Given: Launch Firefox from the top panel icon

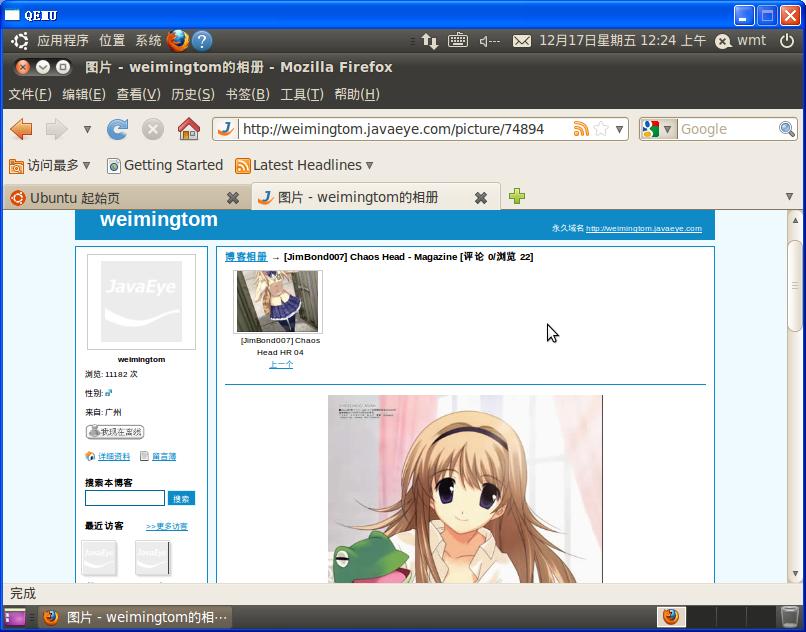Looking at the screenshot, I should [178, 41].
